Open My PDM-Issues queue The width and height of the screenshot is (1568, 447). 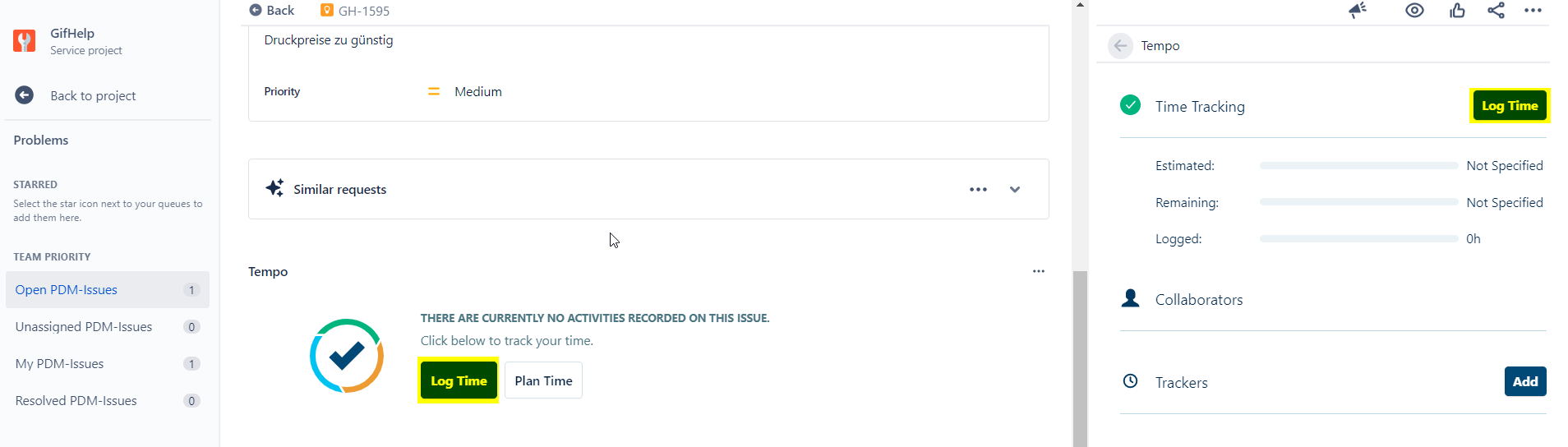(x=60, y=364)
